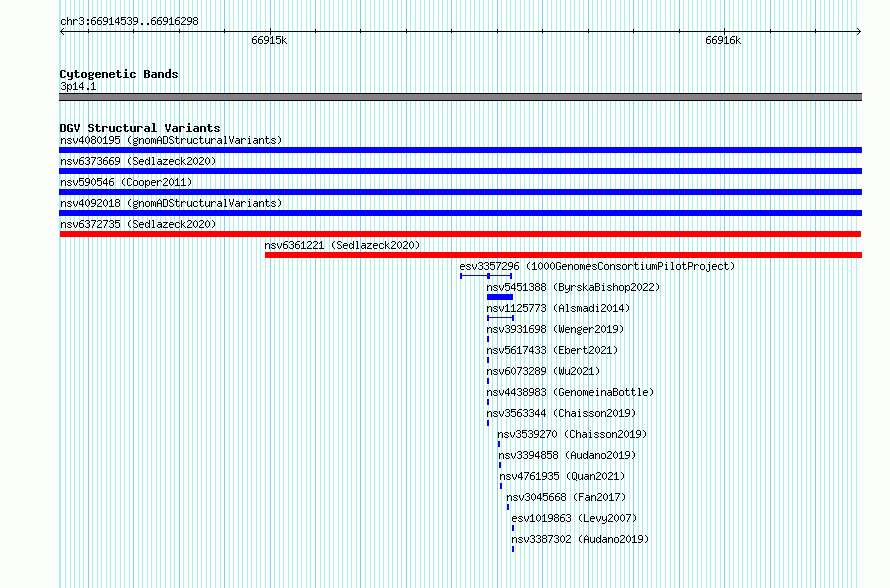Click the grey 3p14.1 cytogenetic band bar
Screen dimensions: 890x588
(460, 97)
